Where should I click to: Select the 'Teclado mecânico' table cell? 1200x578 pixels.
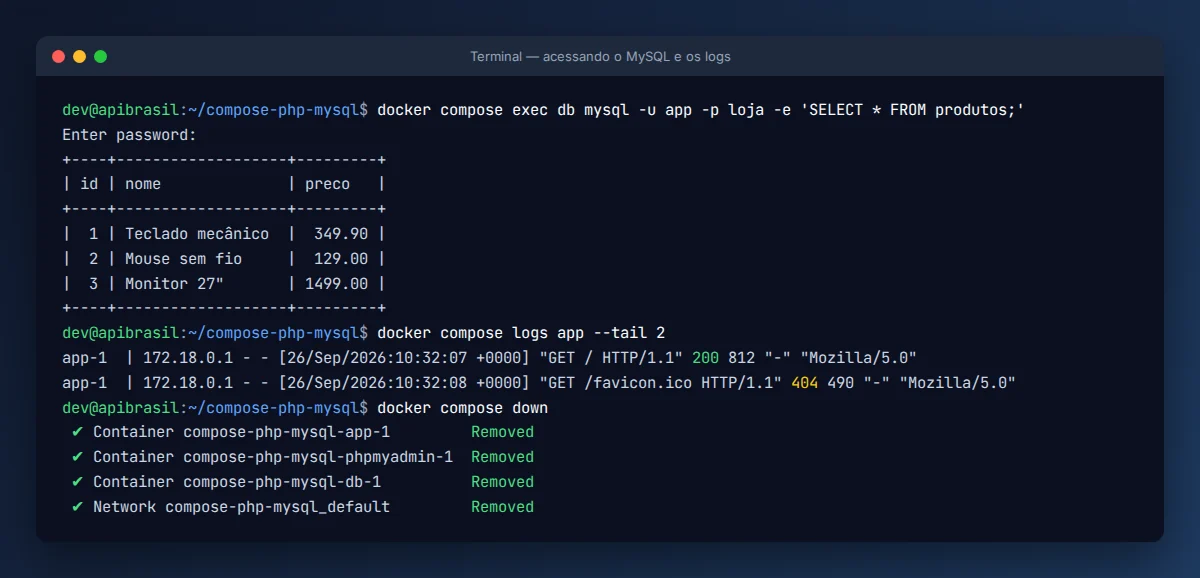[x=197, y=234]
